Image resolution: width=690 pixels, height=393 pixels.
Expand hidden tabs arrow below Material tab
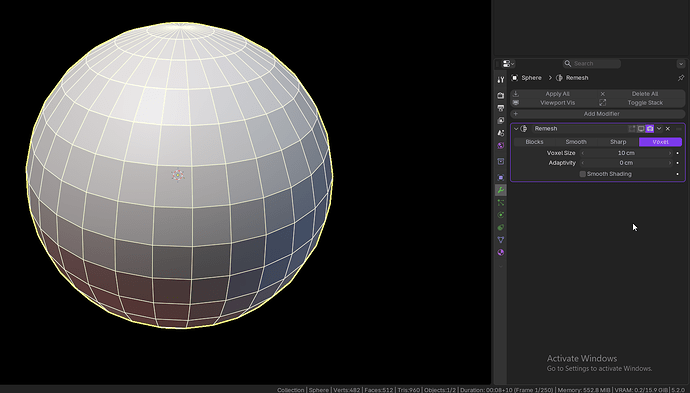pyautogui.click(x=501, y=266)
